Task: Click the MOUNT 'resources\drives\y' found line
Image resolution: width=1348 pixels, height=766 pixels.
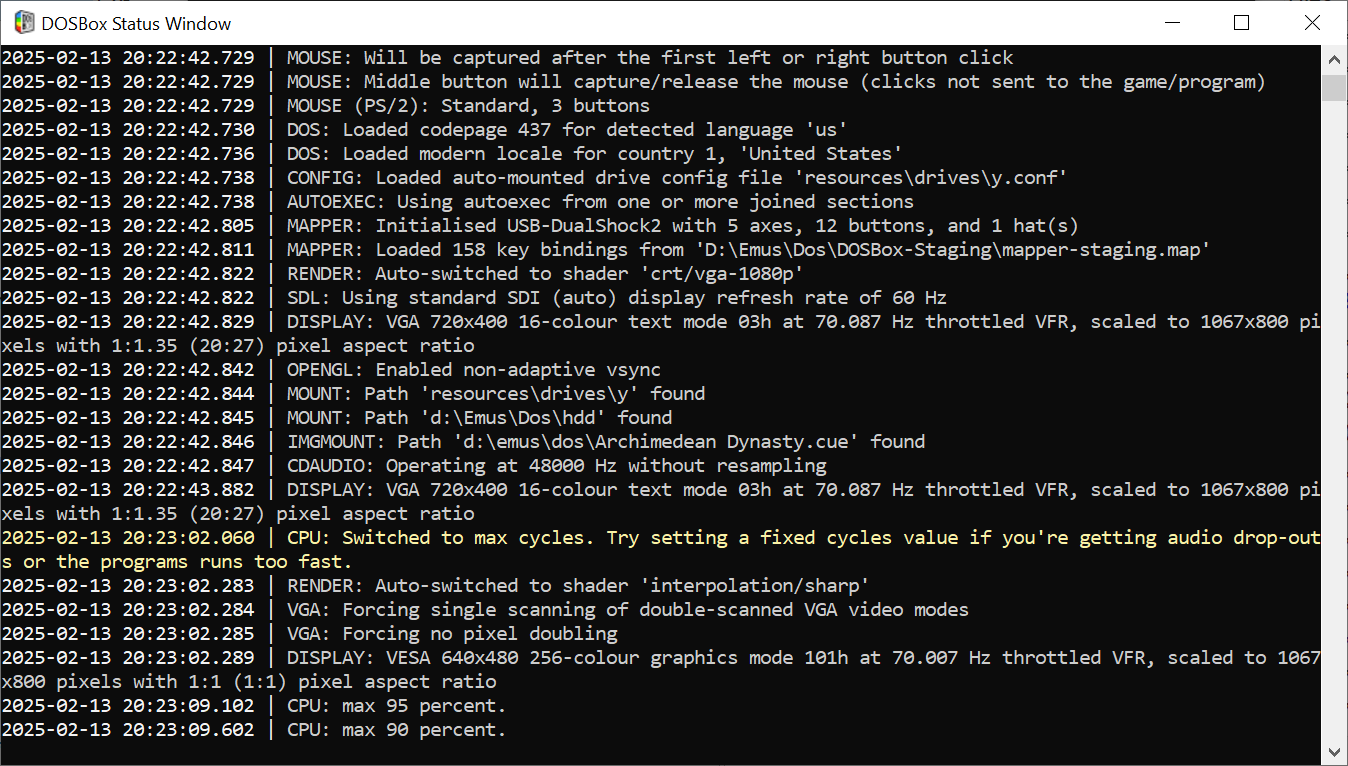Action: [353, 393]
